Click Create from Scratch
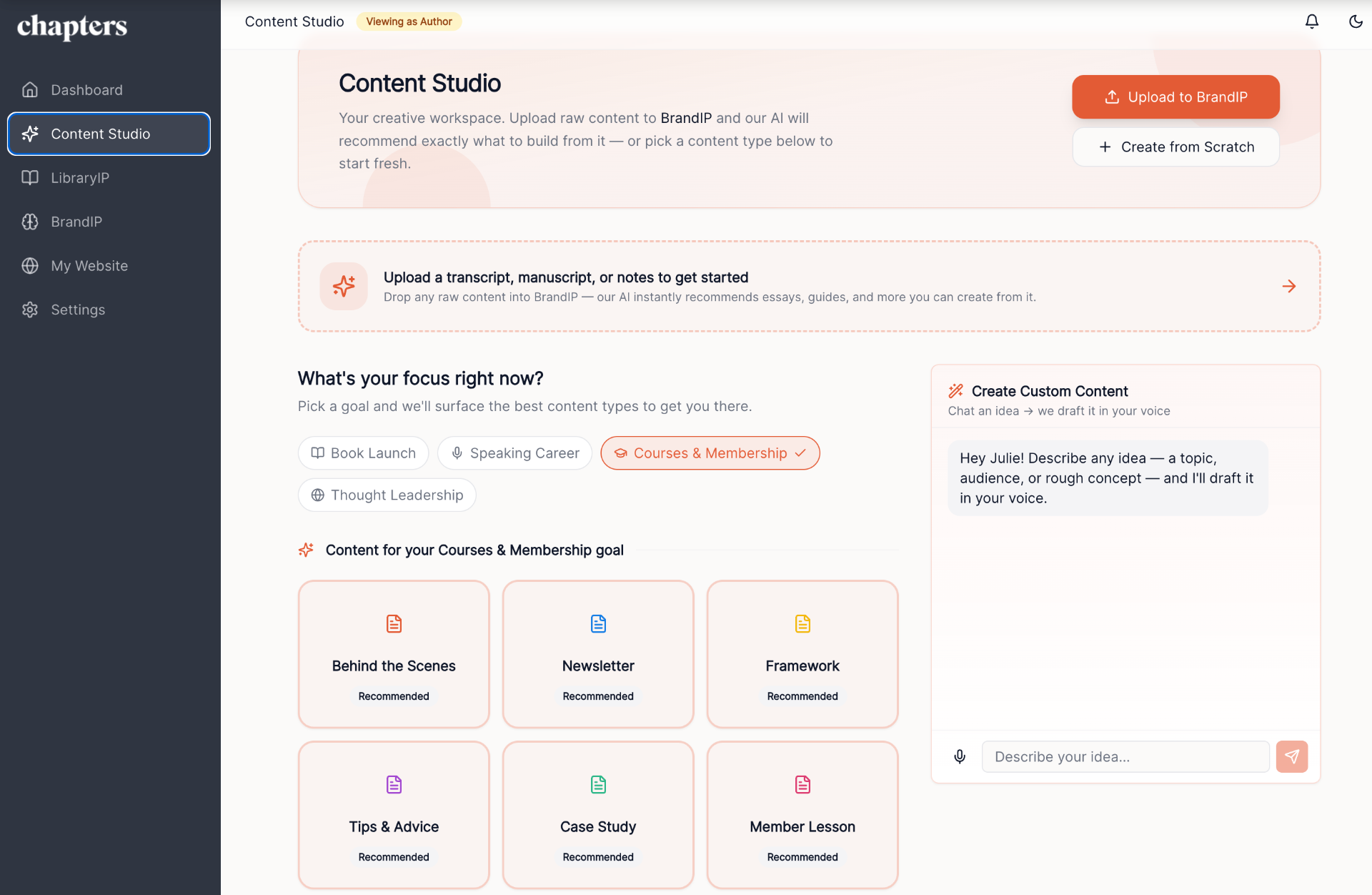This screenshot has height=895, width=1372. click(1175, 147)
